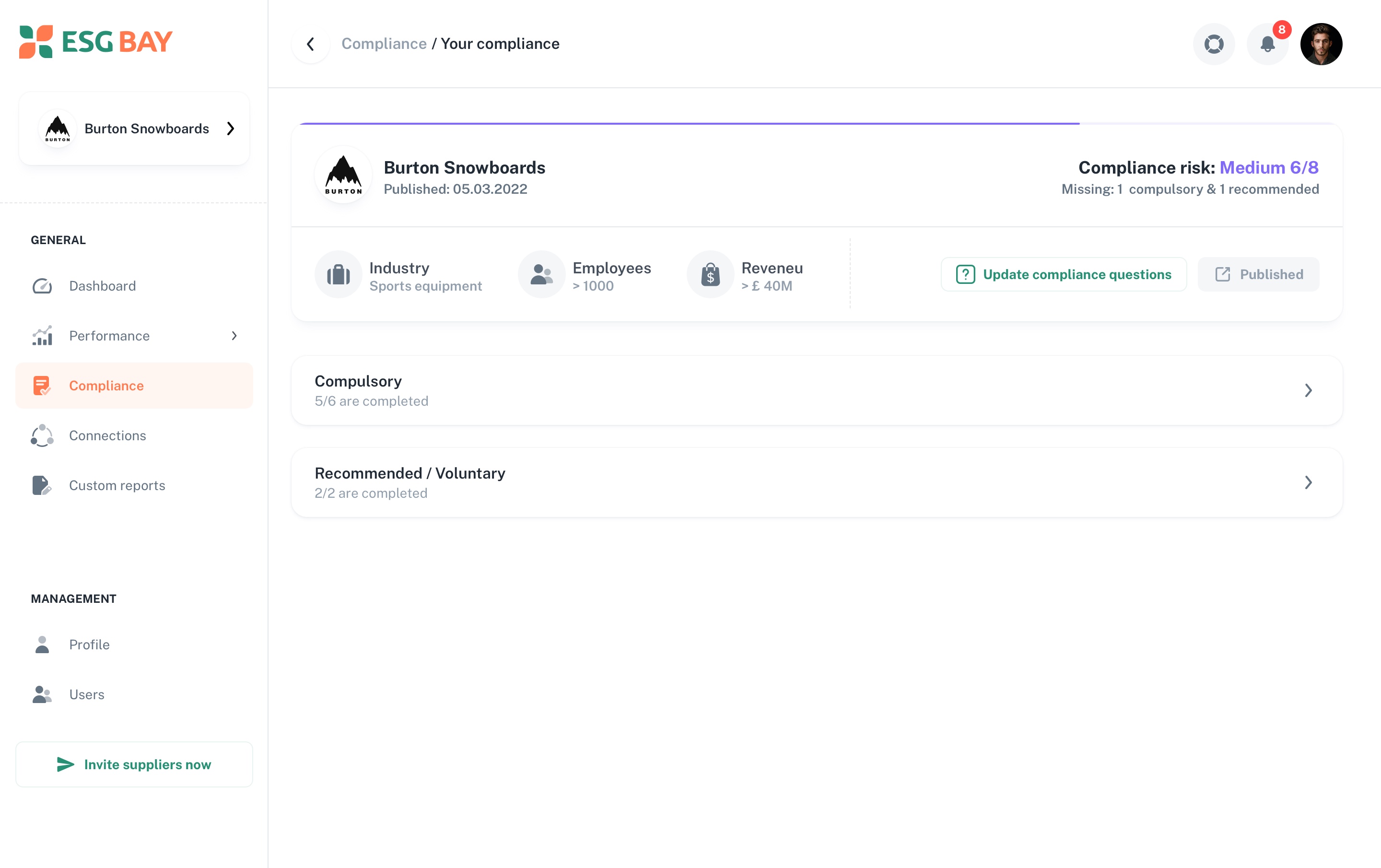The width and height of the screenshot is (1381, 868).
Task: Expand the Compulsory section chevron
Action: click(1308, 390)
